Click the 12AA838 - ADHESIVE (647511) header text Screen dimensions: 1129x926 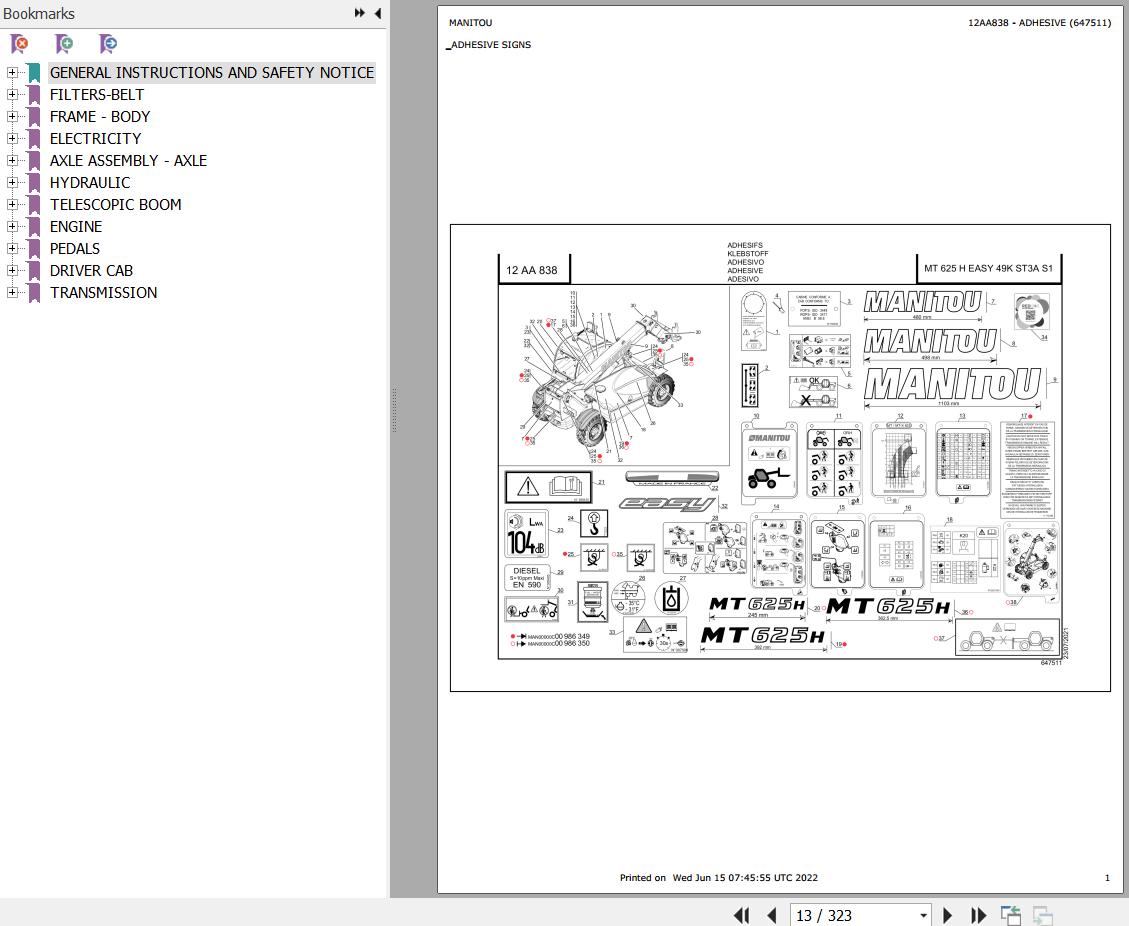coord(1039,23)
